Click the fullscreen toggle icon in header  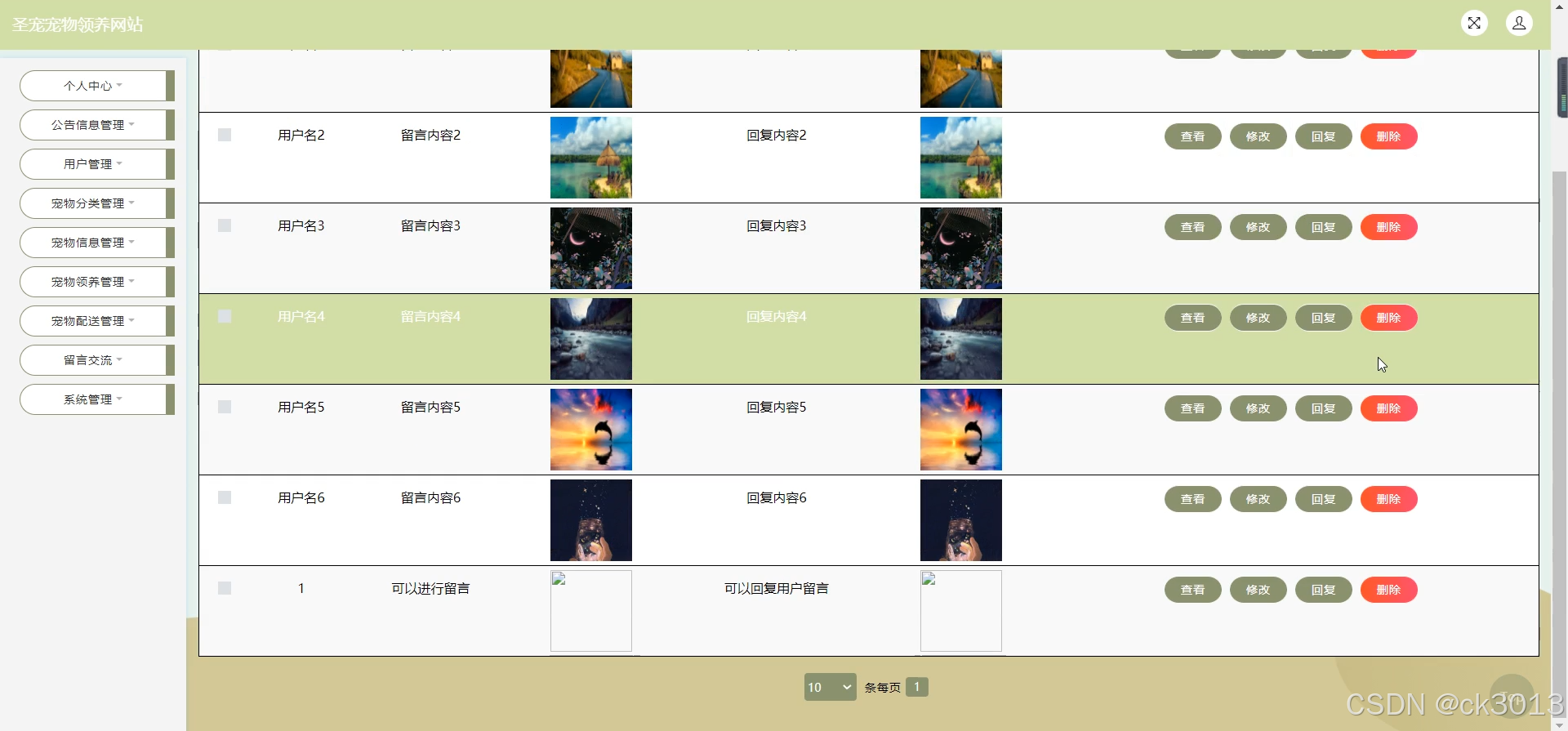(1474, 23)
